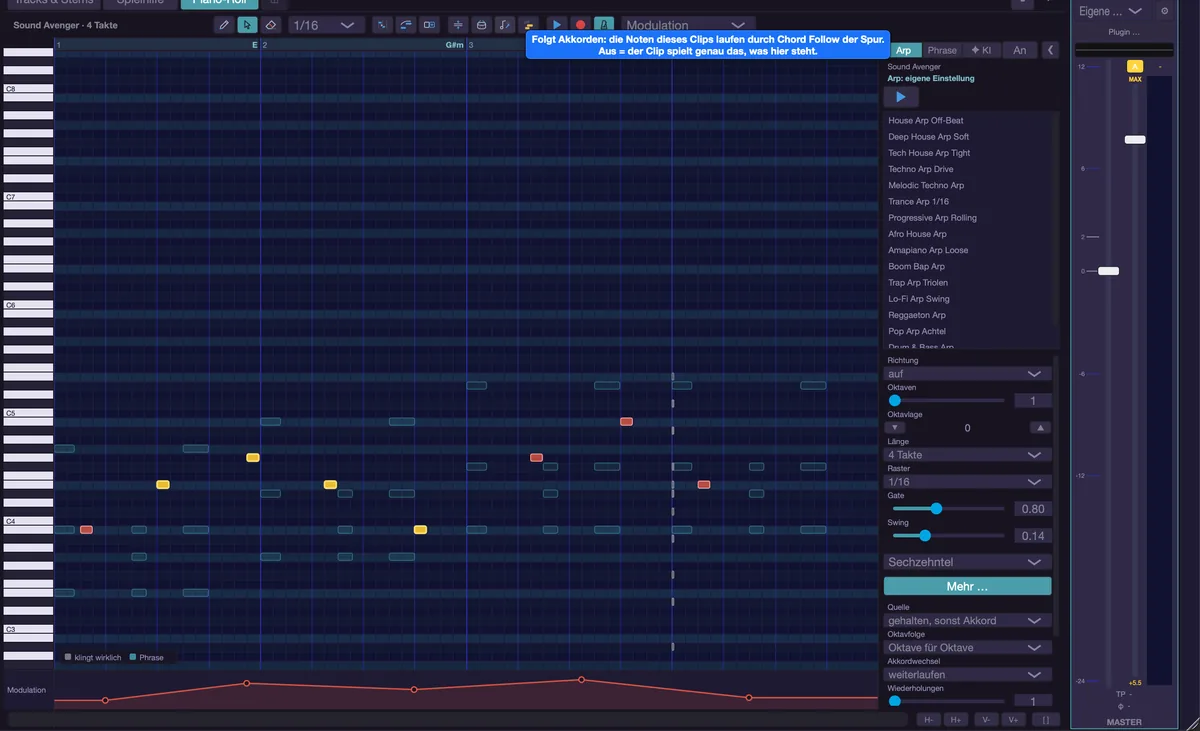The width and height of the screenshot is (1200, 731).
Task: Open the Eigene preset dropdown in mixer
Action: (x=1112, y=11)
